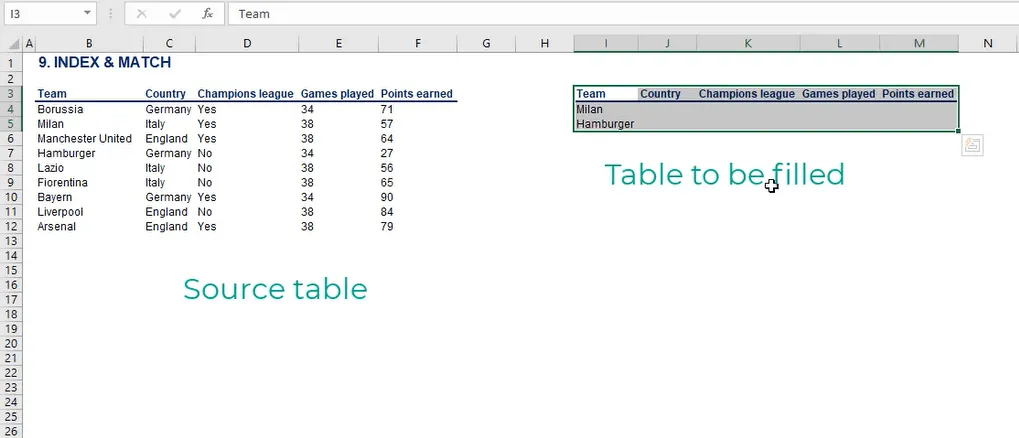
Task: Click 'Points earned' header in column F
Action: coord(417,94)
